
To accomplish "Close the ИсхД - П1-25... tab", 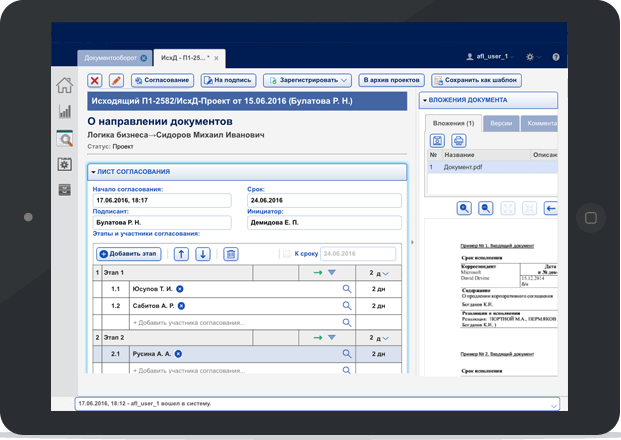I will pyautogui.click(x=217, y=58).
